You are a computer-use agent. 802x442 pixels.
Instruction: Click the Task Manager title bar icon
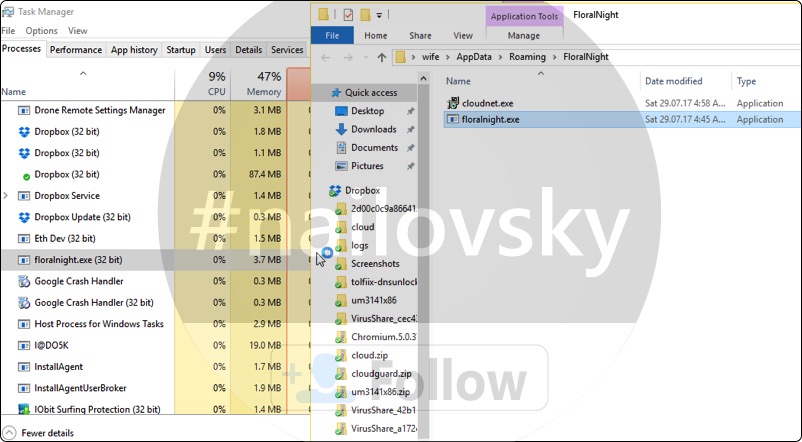[8, 11]
